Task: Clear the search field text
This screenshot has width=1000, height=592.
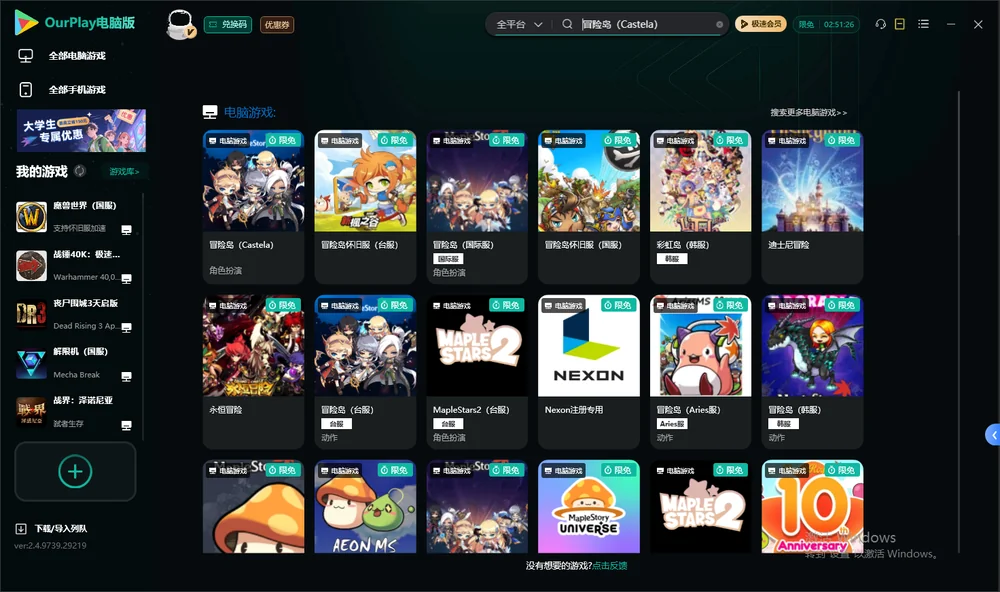Action: 719,24
